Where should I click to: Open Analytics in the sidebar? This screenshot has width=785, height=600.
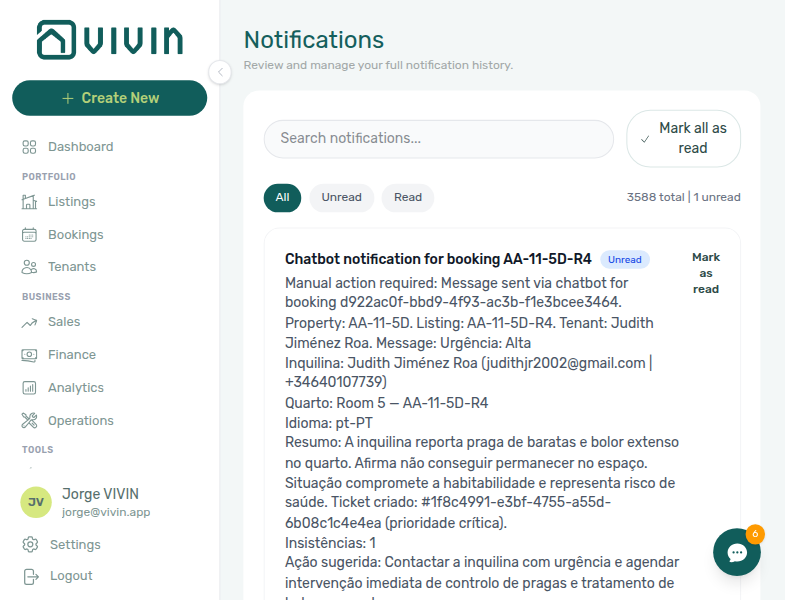76,388
